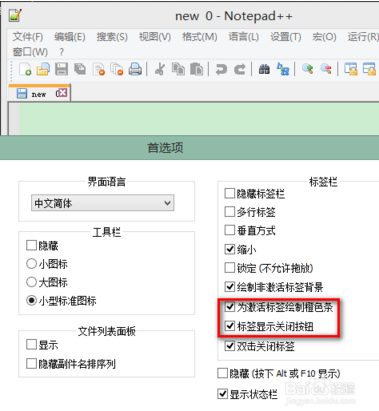The image size is (379, 411).
Task: Open the 搜索(S) menu
Action: tap(112, 37)
